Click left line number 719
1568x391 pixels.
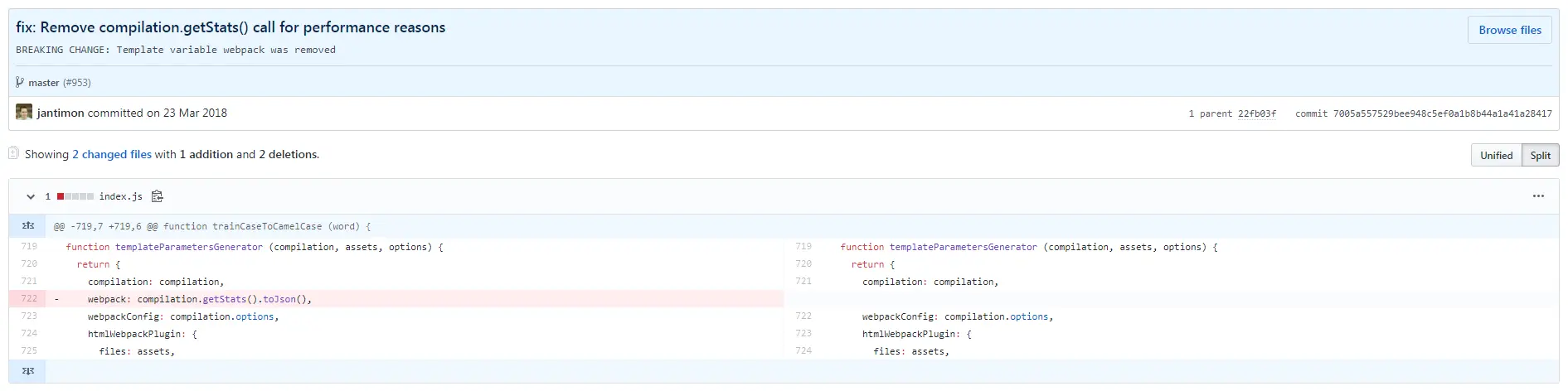pos(29,246)
